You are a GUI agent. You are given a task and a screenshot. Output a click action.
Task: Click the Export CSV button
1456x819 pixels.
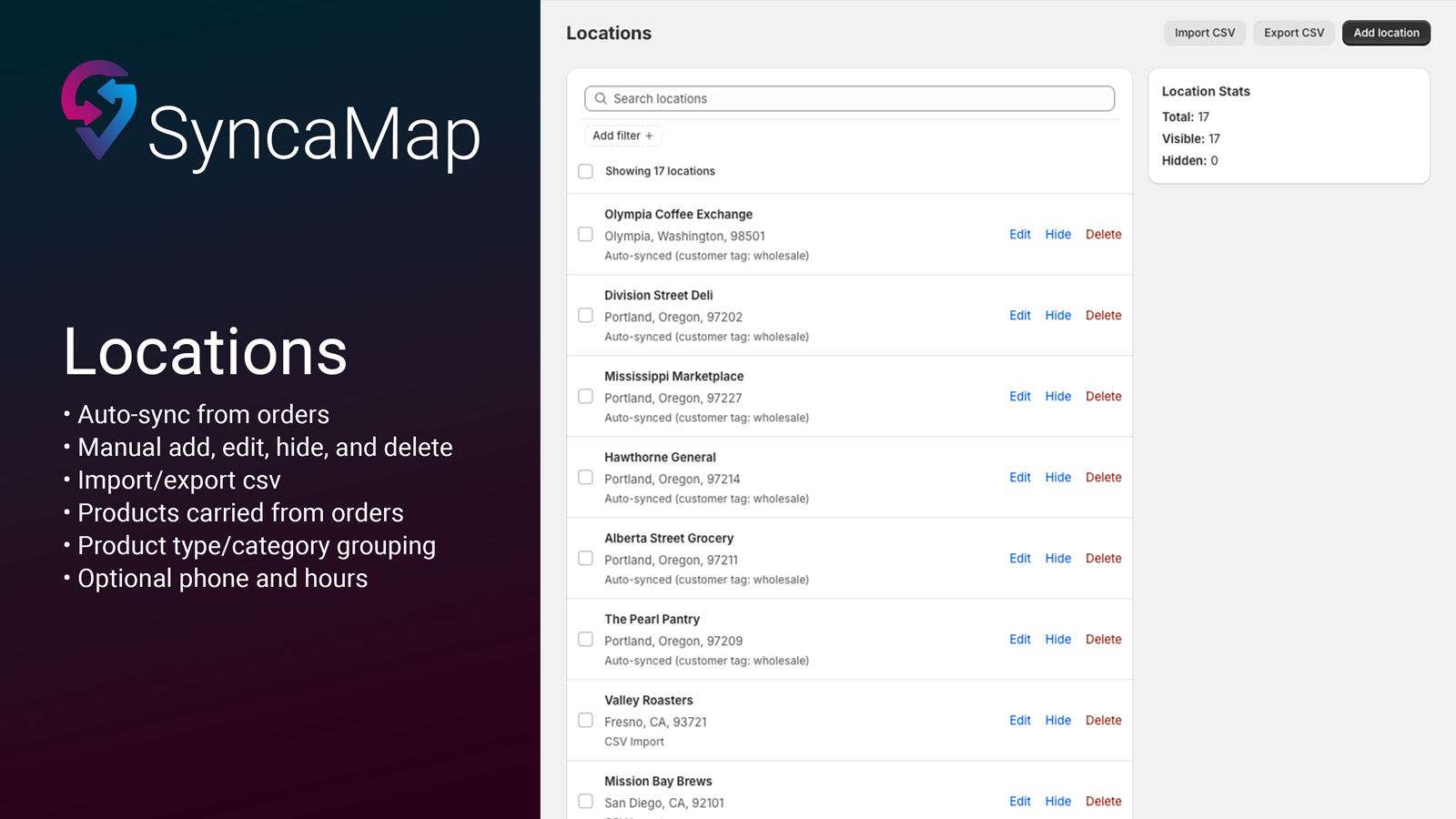(1294, 33)
